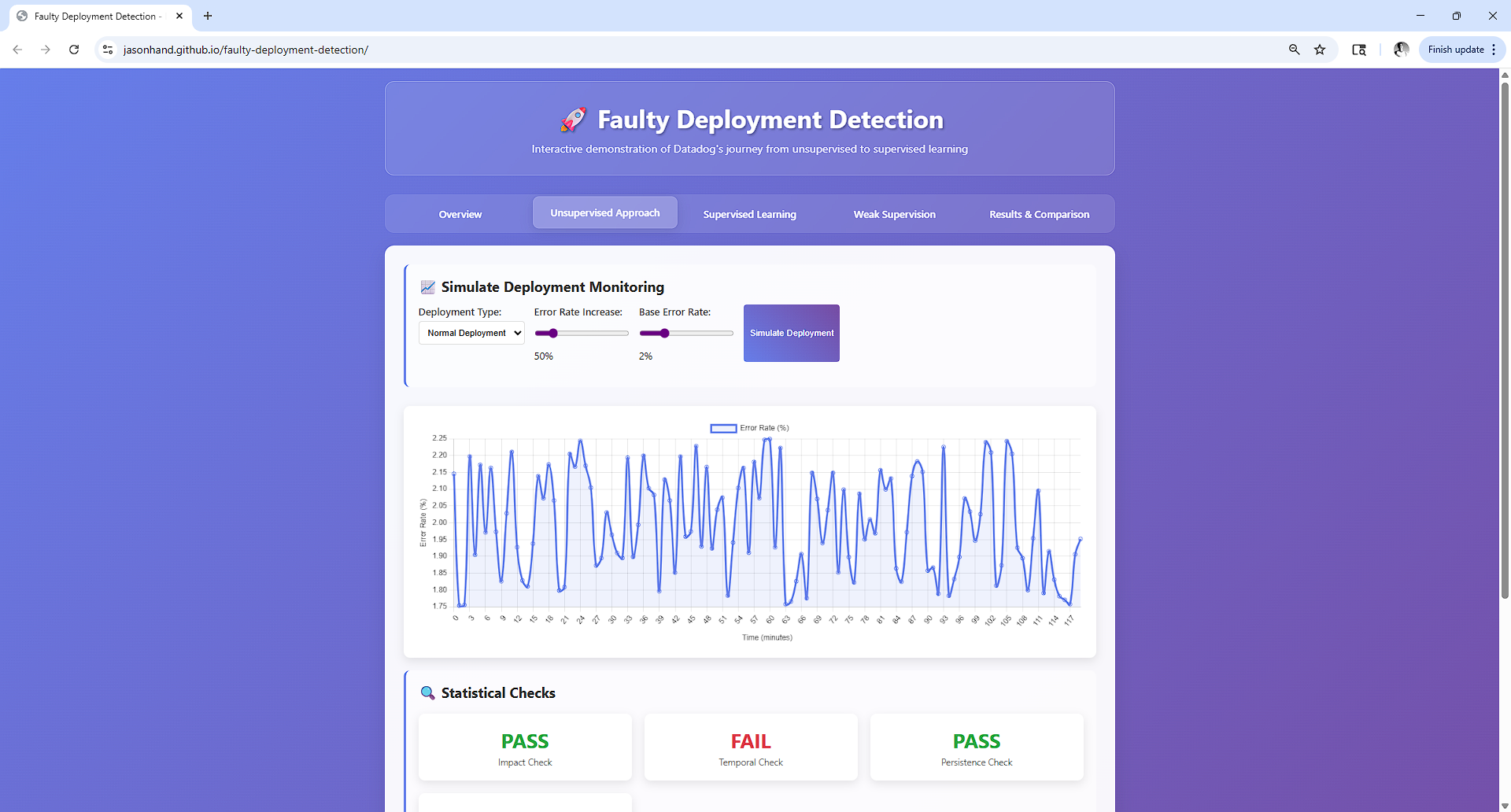The width and height of the screenshot is (1511, 812).
Task: Click the Persistence Check PASS card
Action: [977, 747]
